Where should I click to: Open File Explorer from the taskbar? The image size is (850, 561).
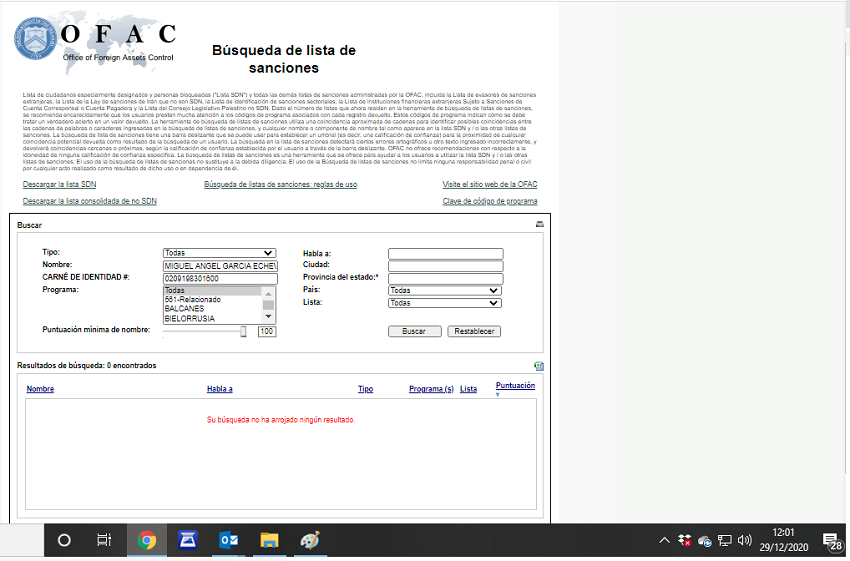269,540
